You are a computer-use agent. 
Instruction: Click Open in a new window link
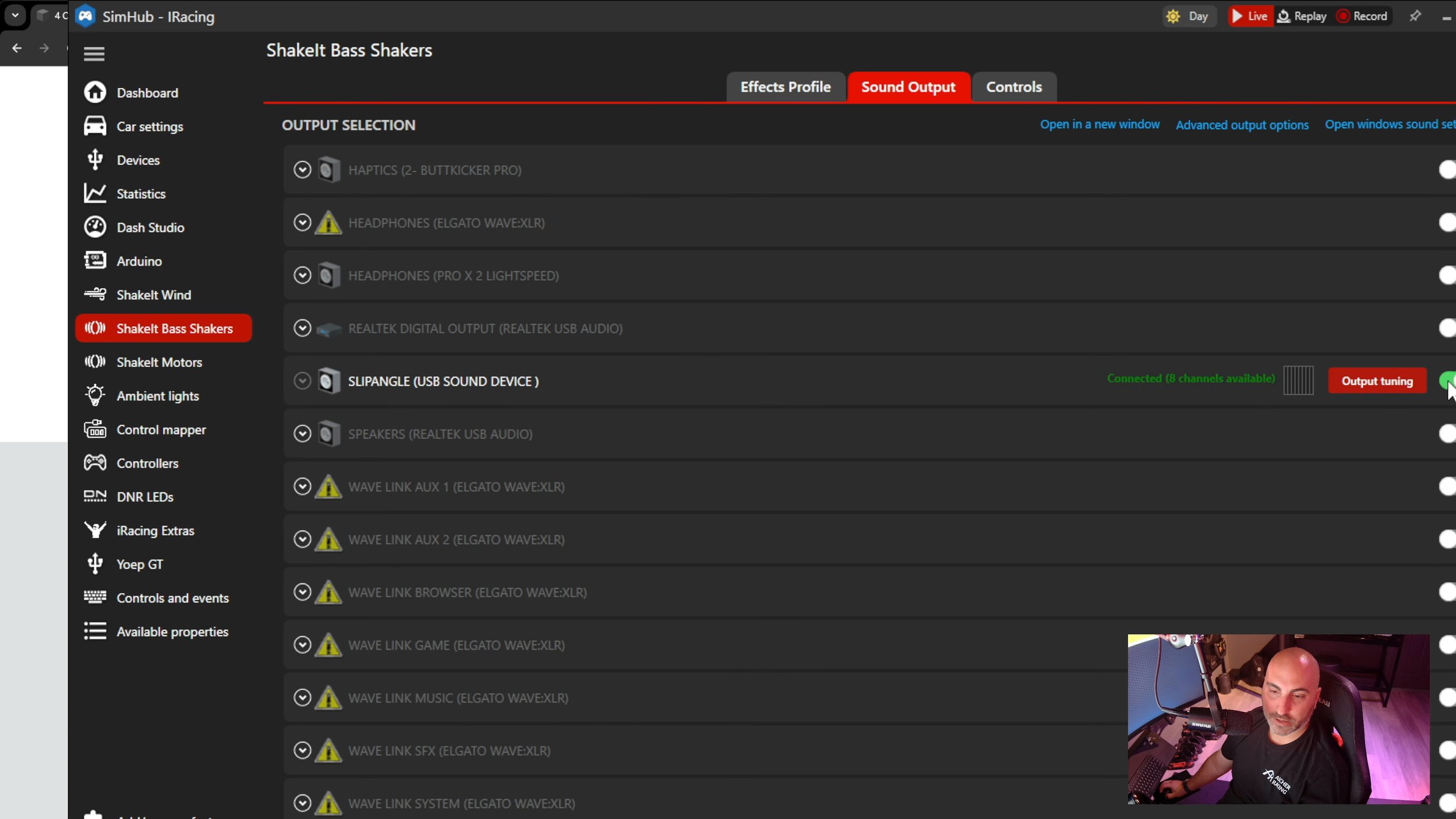[x=1100, y=125]
